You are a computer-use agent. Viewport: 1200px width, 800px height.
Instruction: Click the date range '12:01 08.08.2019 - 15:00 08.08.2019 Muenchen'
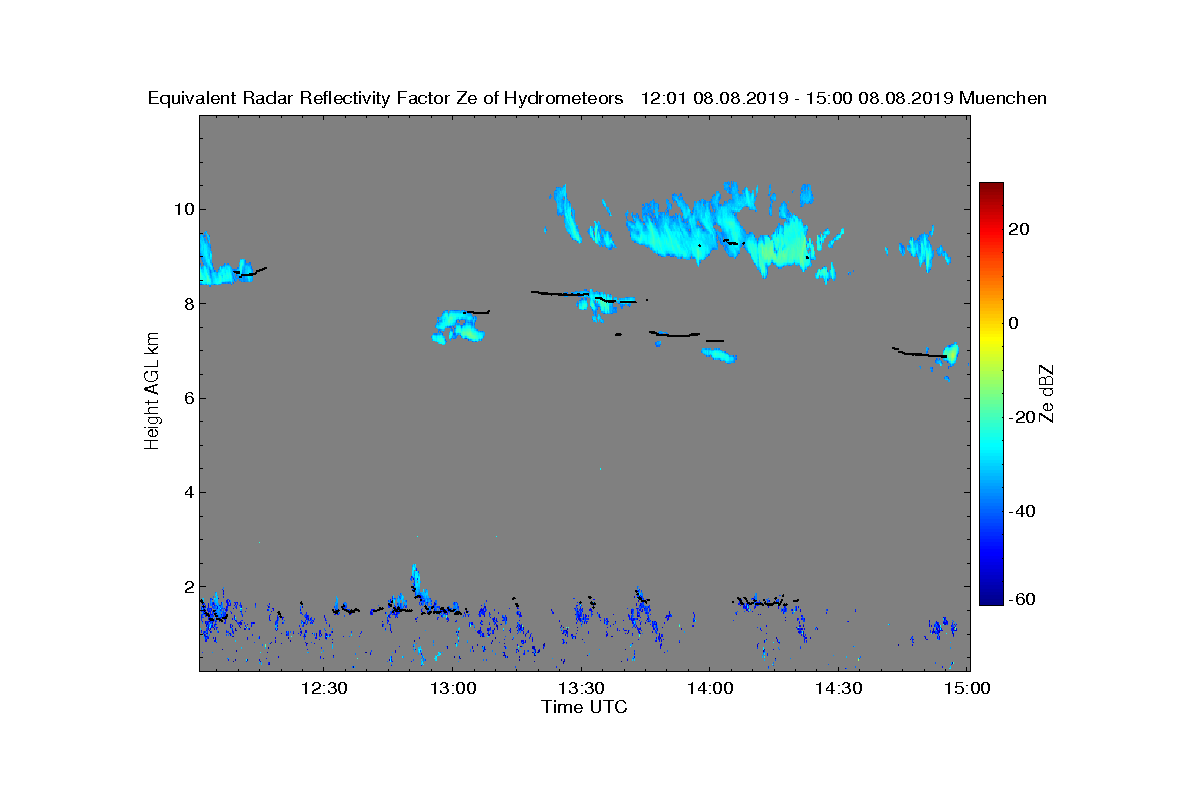(843, 98)
